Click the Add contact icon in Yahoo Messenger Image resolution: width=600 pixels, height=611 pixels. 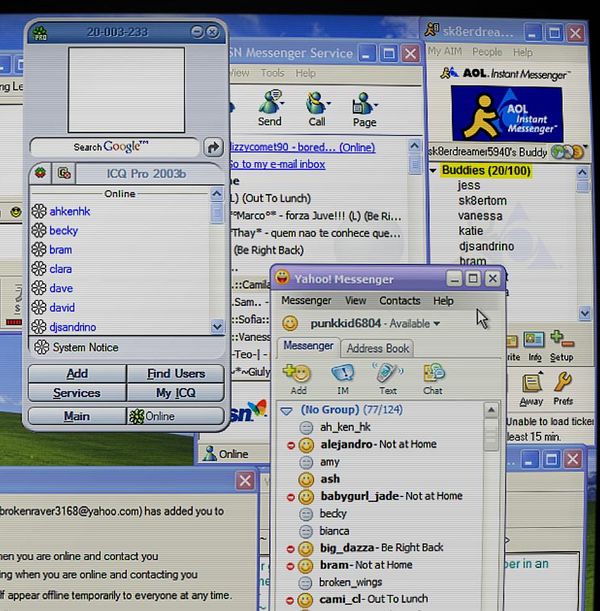coord(297,373)
